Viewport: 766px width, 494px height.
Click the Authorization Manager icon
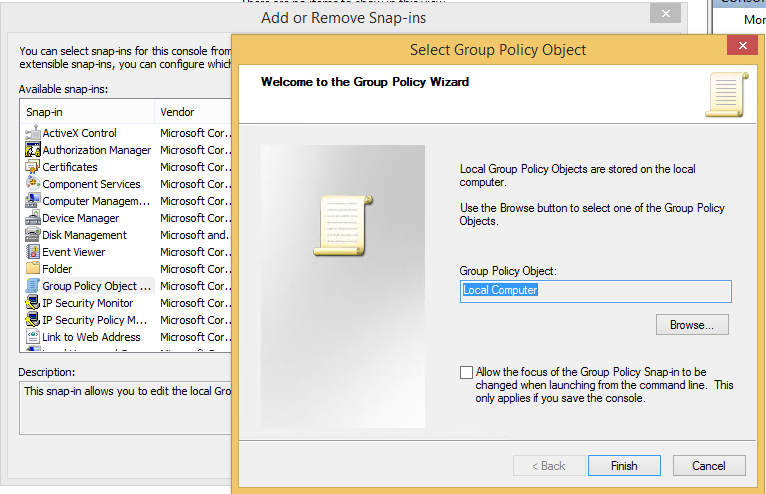pos(33,150)
